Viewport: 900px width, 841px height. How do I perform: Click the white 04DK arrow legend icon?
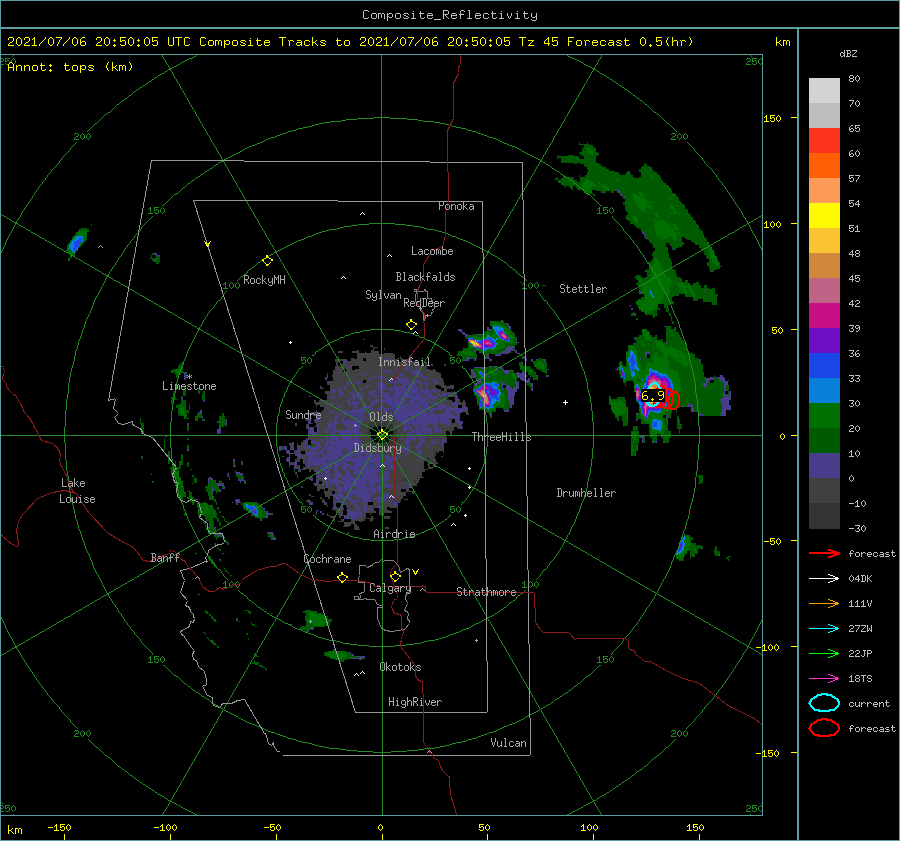(824, 578)
